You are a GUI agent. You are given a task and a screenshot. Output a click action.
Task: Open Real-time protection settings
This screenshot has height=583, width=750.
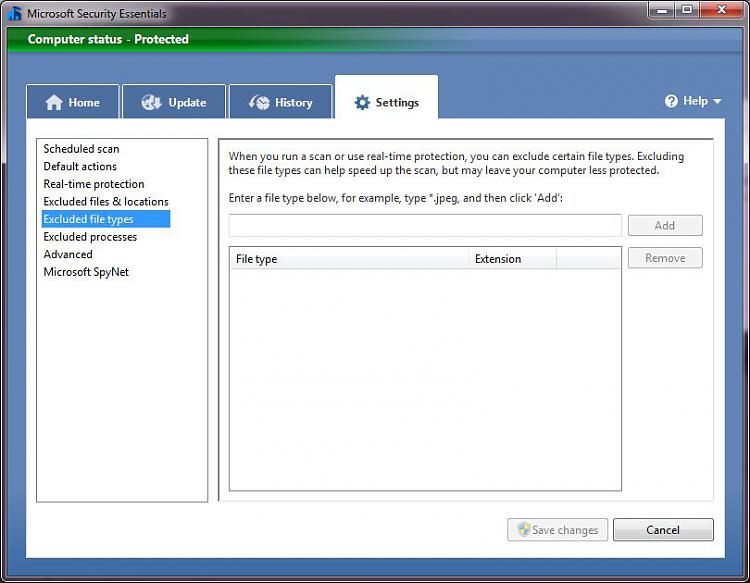coord(94,184)
